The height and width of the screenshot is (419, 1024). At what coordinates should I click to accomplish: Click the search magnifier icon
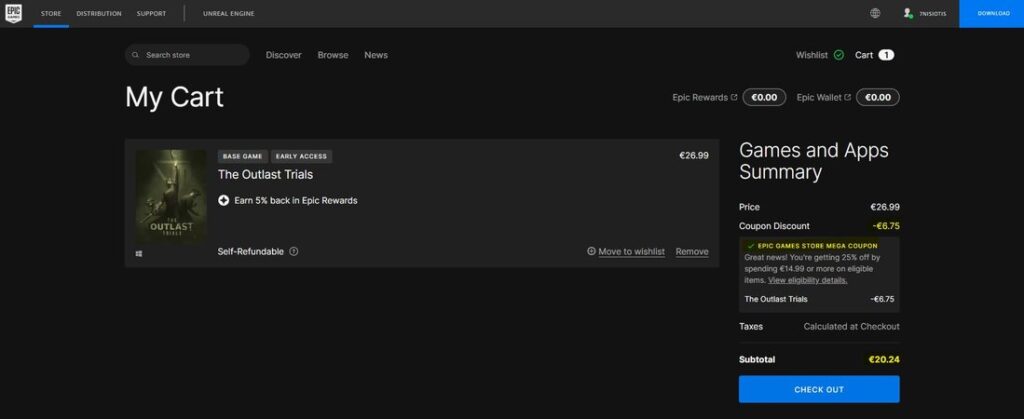click(137, 55)
